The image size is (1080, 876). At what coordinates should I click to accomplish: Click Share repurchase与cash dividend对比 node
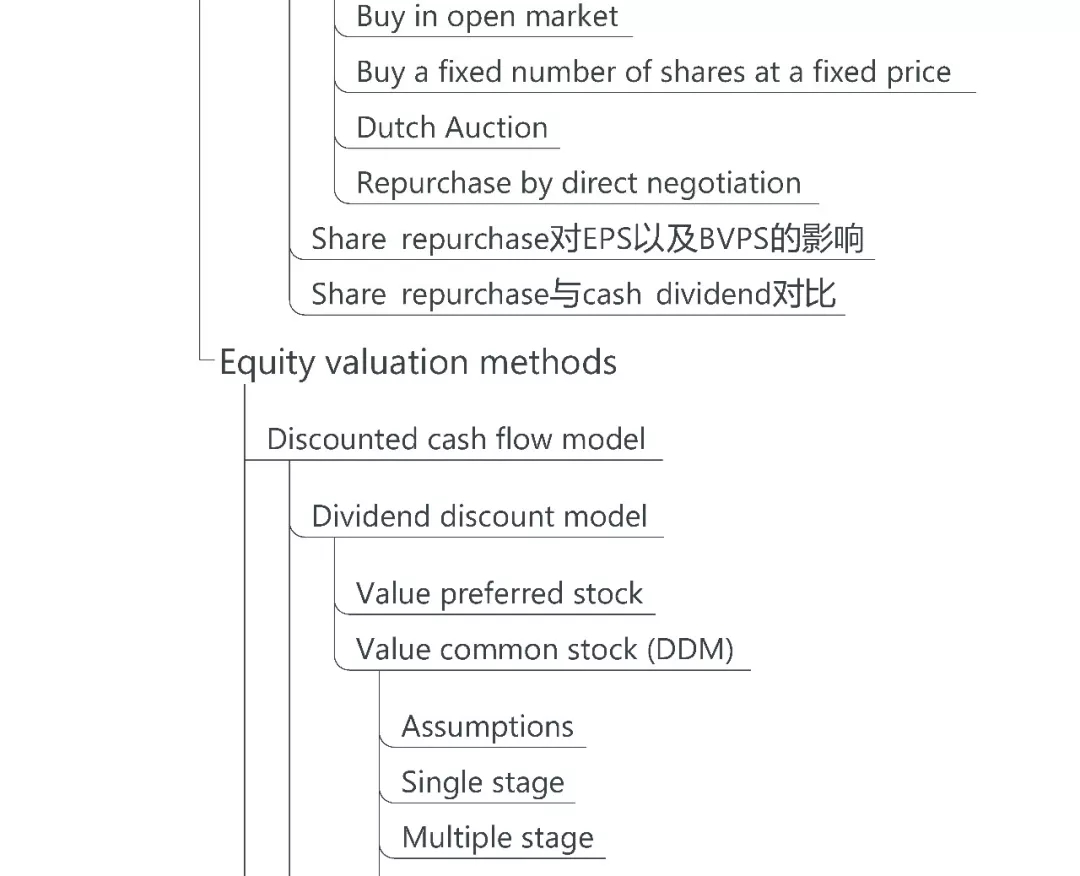tap(573, 294)
